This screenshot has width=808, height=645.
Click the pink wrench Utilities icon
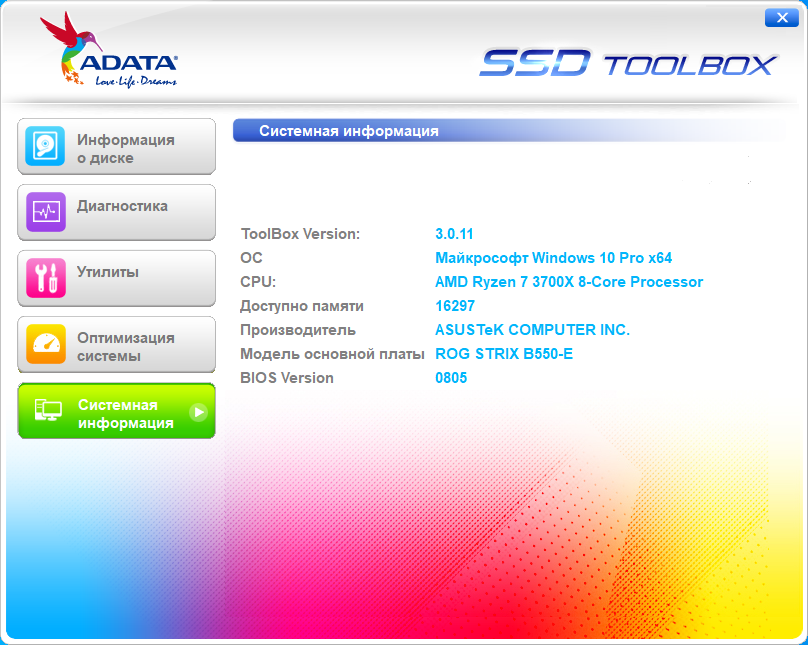coord(45,278)
